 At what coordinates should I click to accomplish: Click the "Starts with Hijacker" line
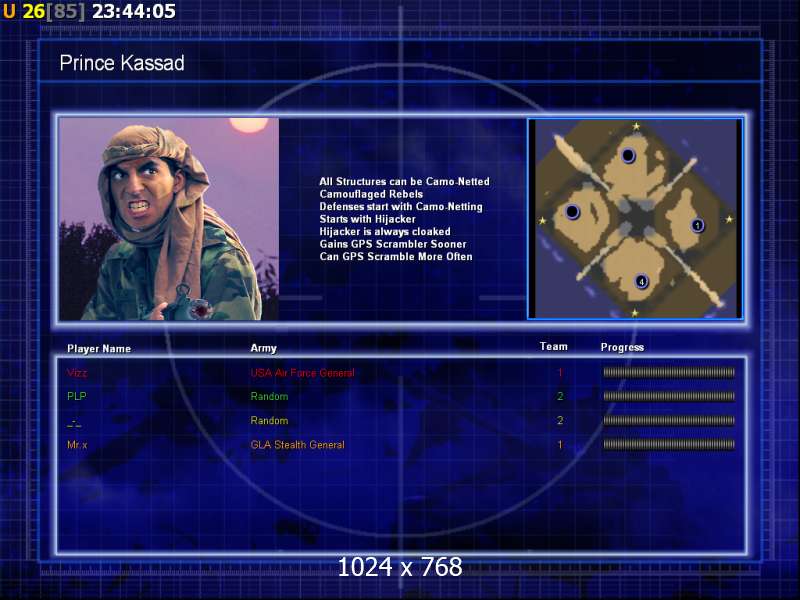pyautogui.click(x=367, y=219)
